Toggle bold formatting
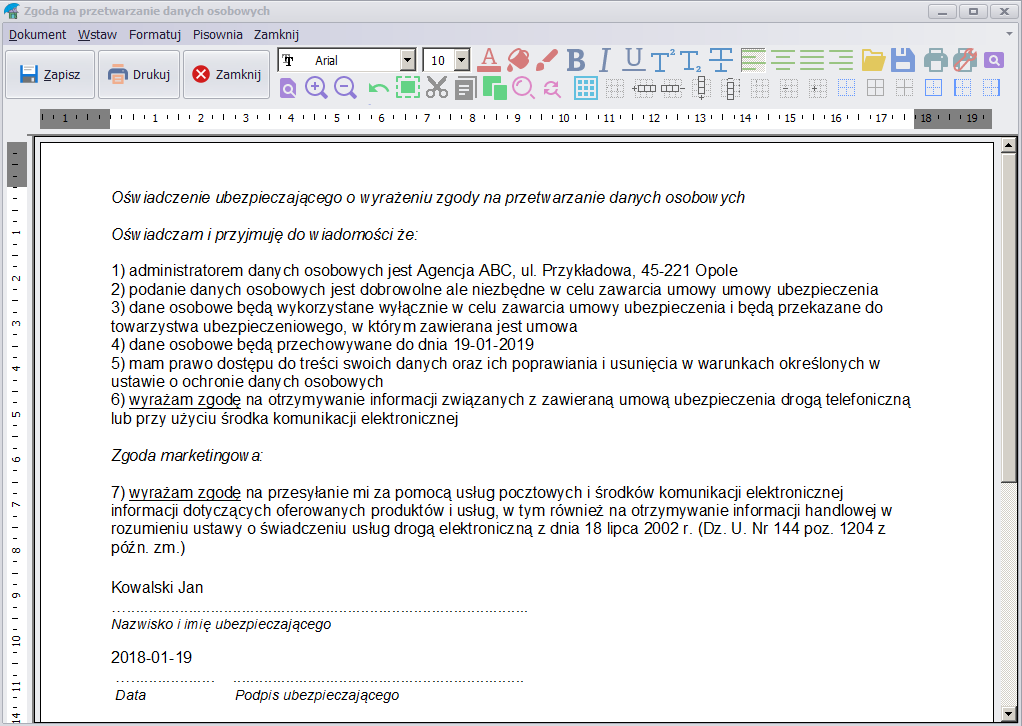Image resolution: width=1022 pixels, height=726 pixels. [x=576, y=61]
